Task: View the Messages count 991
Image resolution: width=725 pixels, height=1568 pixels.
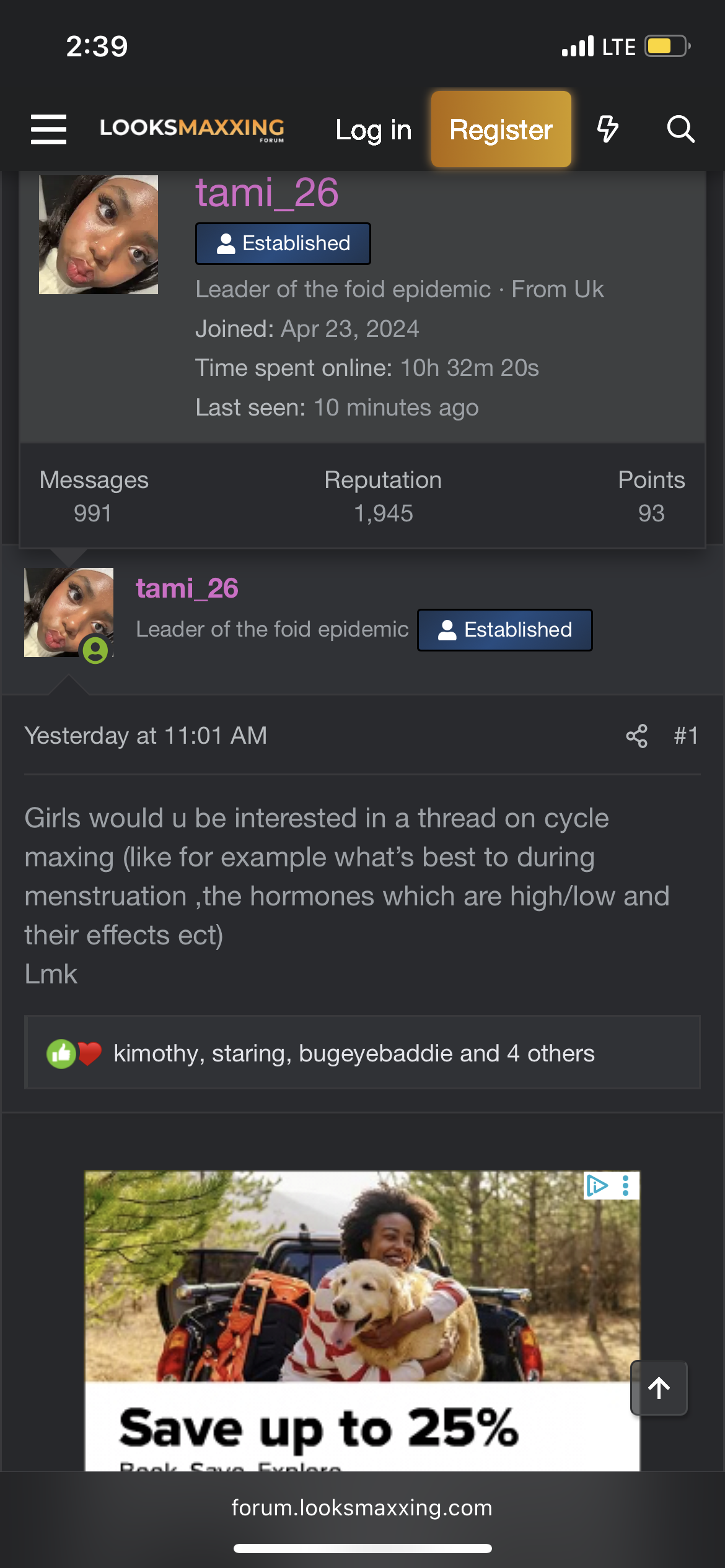Action: click(x=93, y=513)
